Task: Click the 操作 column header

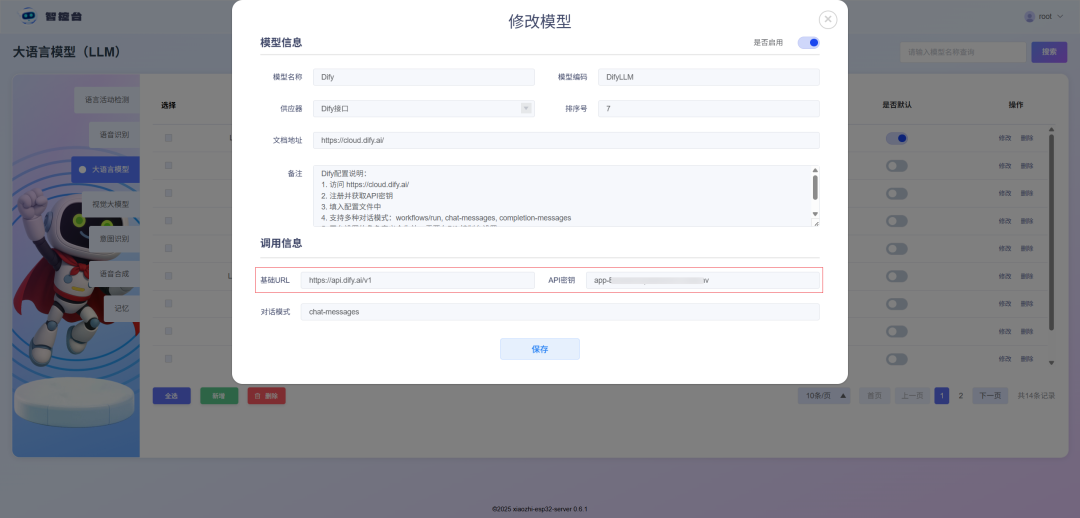Action: tap(1016, 105)
